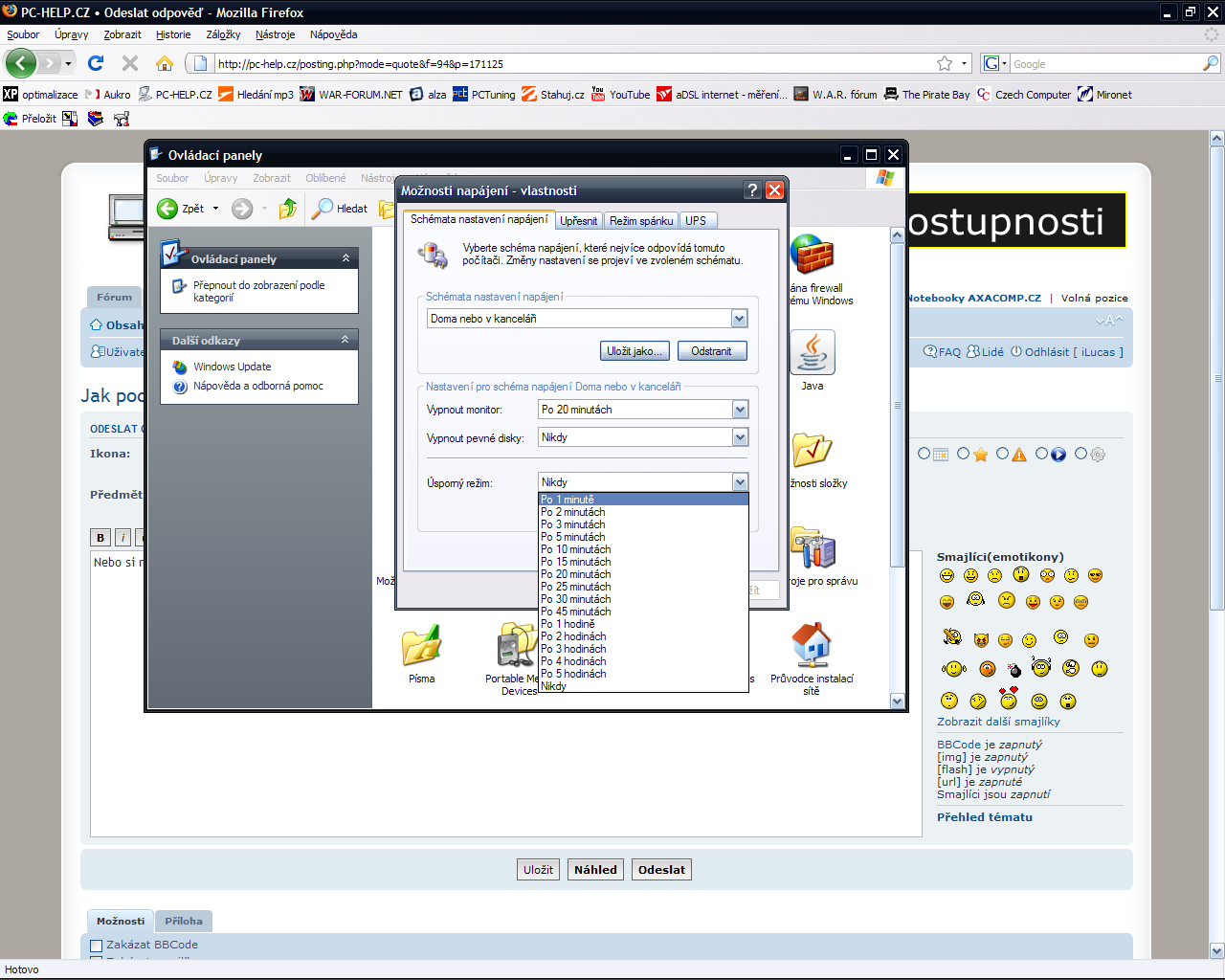Select the calendar topic icon radio button
This screenshot has width=1225, height=980.
[924, 454]
